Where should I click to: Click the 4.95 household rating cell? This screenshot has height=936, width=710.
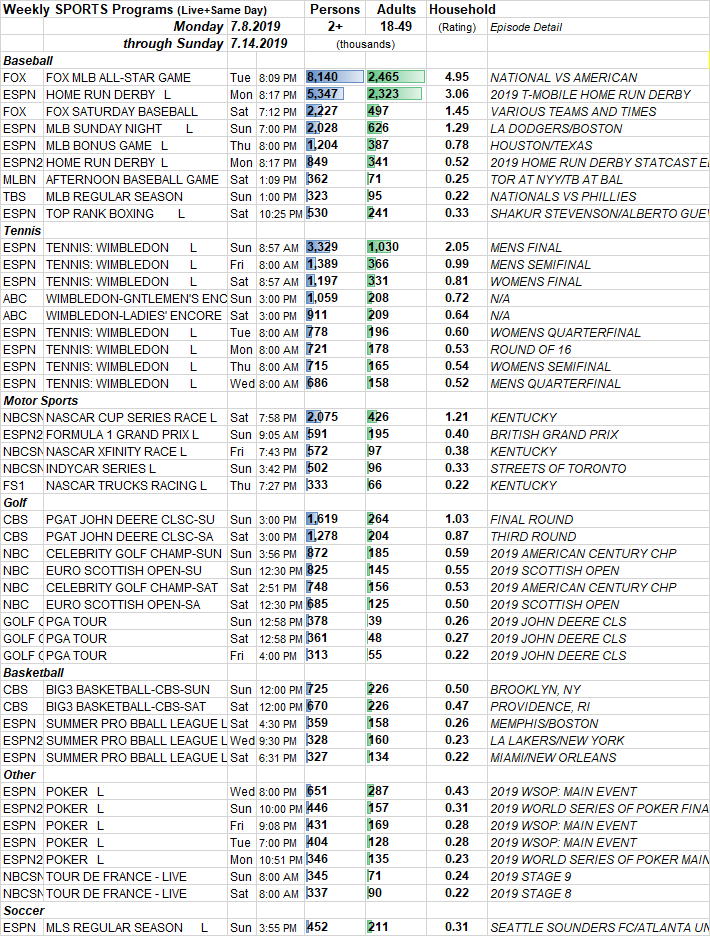tap(457, 77)
